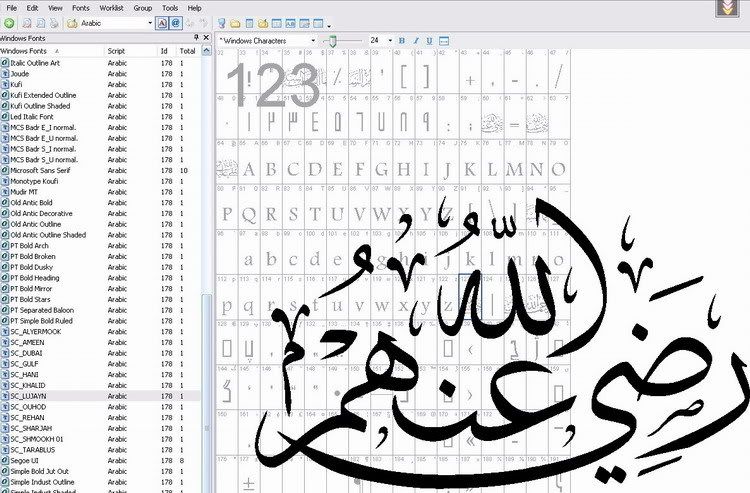Click the last window layout icon

click(x=318, y=23)
